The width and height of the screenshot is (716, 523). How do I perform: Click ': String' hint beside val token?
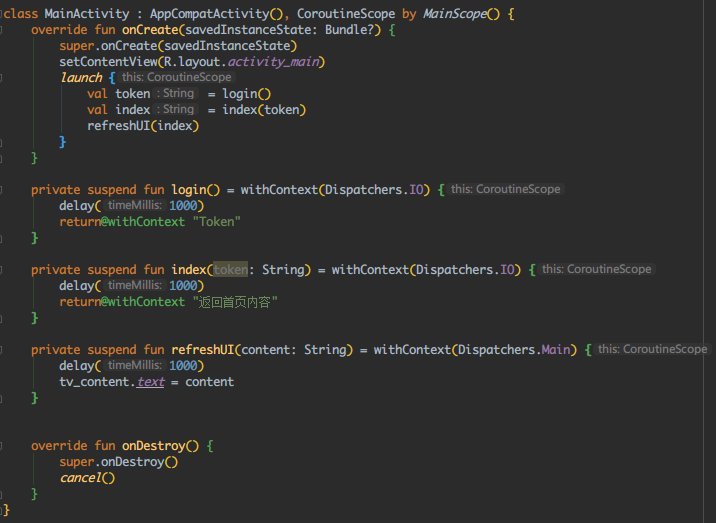(175, 93)
